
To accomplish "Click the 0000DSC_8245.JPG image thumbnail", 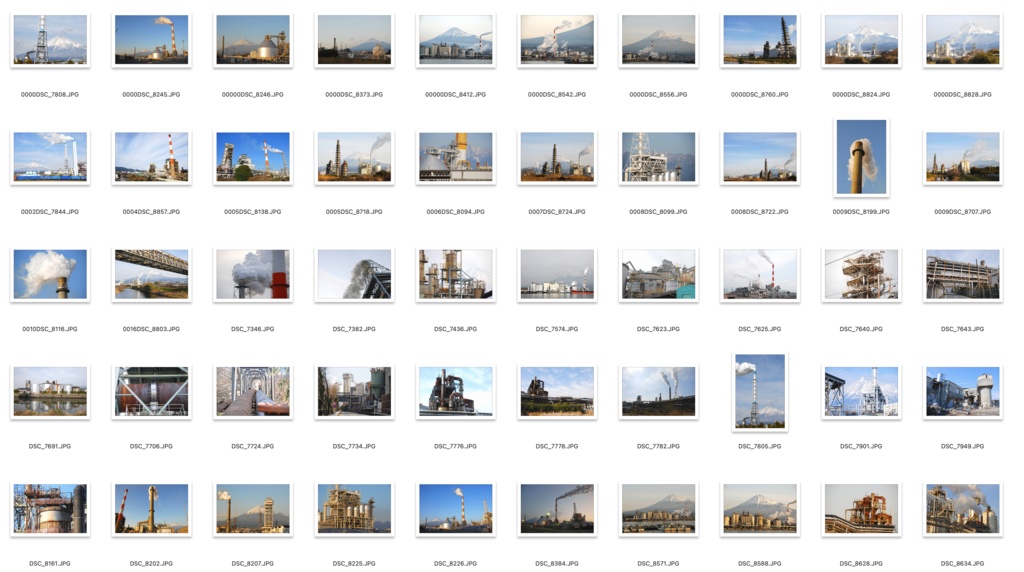I will [152, 40].
